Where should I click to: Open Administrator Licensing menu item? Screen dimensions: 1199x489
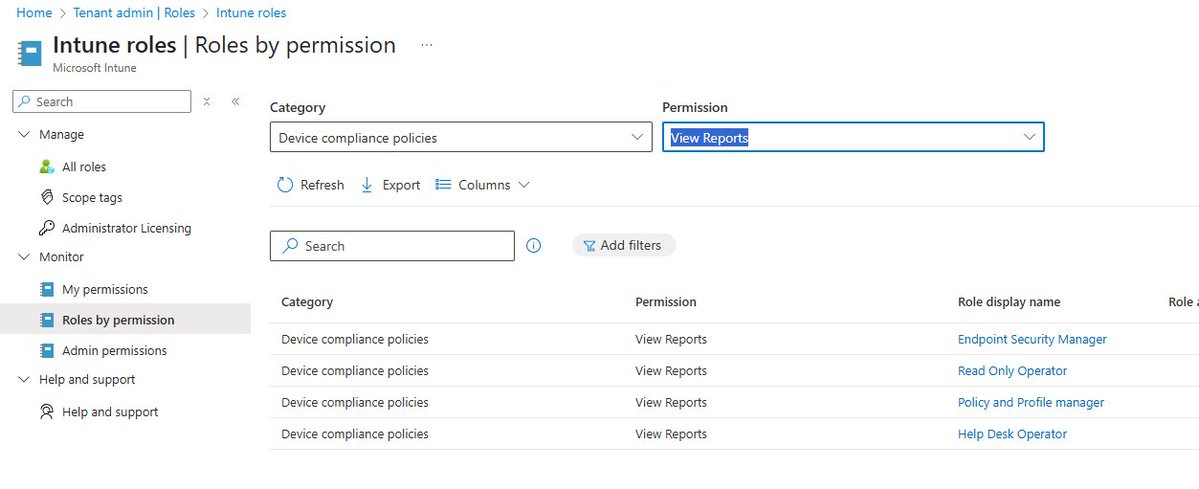click(126, 228)
